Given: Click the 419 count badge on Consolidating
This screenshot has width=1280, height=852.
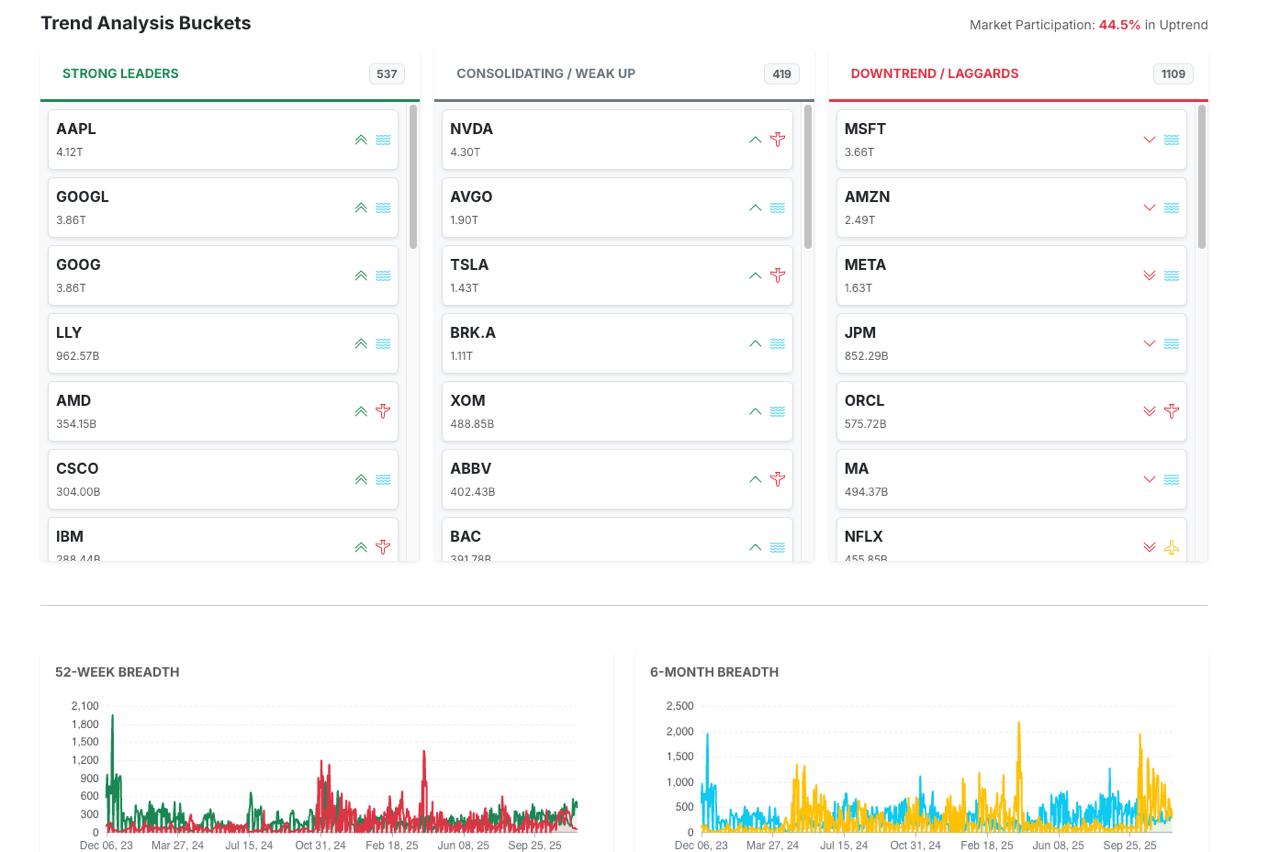Looking at the screenshot, I should coord(781,74).
